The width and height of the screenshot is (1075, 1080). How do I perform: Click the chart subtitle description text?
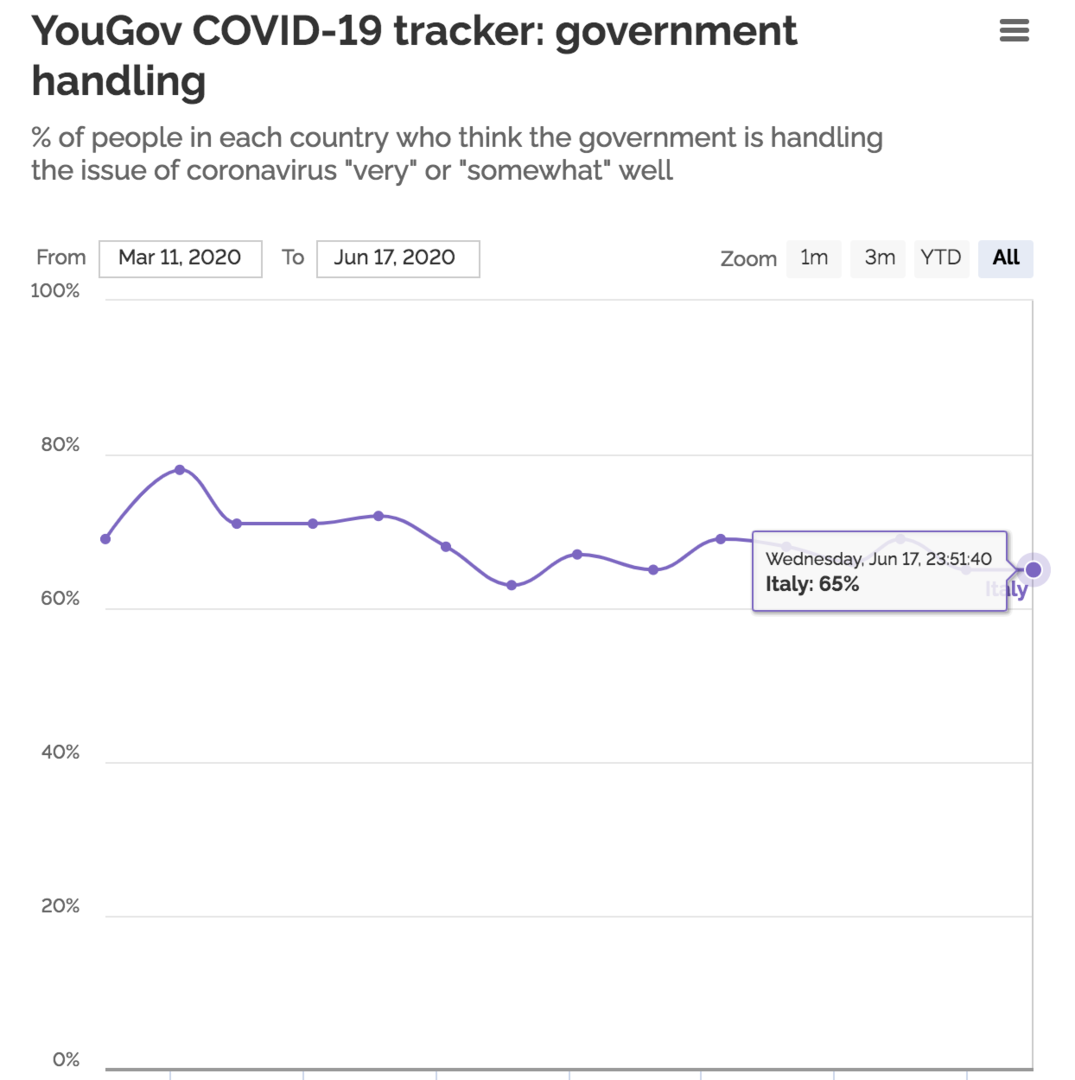click(x=457, y=154)
